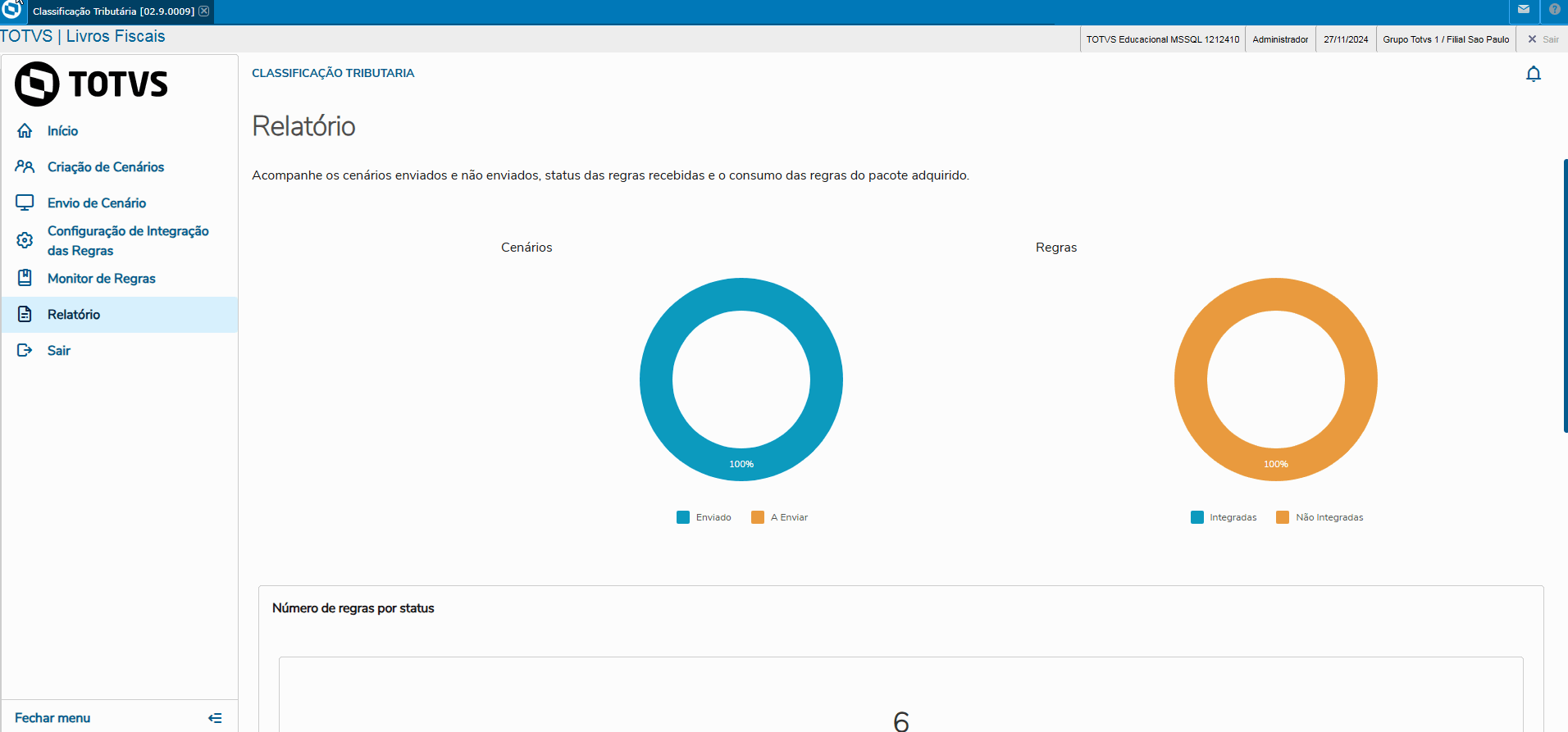This screenshot has width=1568, height=732.
Task: Click the date 27/11/2024 in top bar
Action: [1346, 39]
